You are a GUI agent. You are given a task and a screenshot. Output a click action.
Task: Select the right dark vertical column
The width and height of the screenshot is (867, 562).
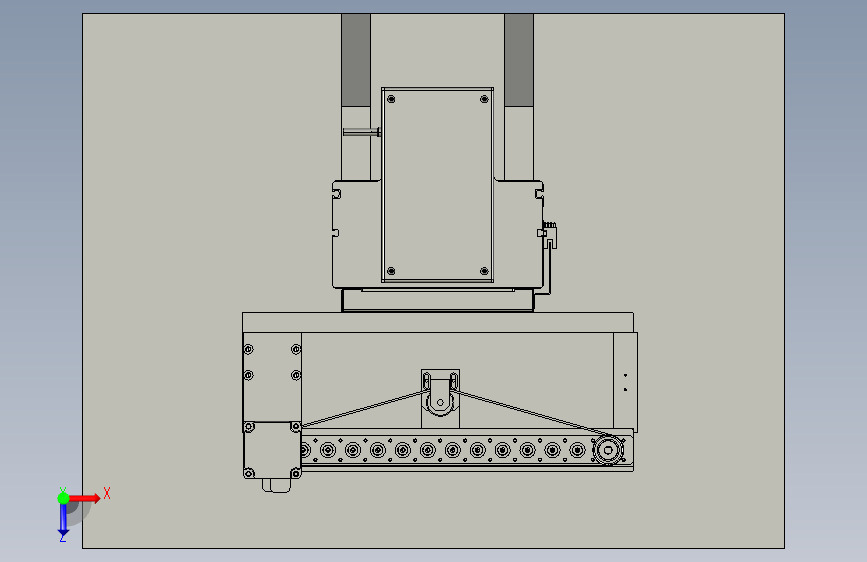[x=519, y=60]
